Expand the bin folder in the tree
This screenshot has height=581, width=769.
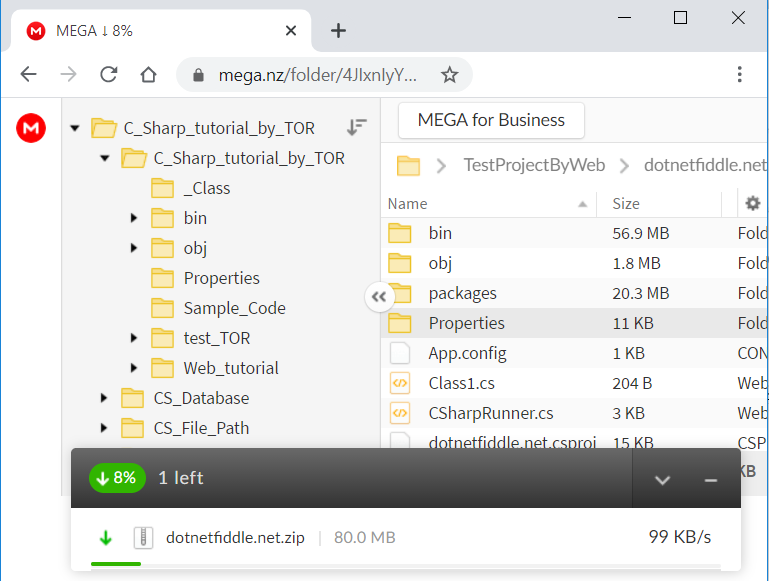(x=133, y=218)
